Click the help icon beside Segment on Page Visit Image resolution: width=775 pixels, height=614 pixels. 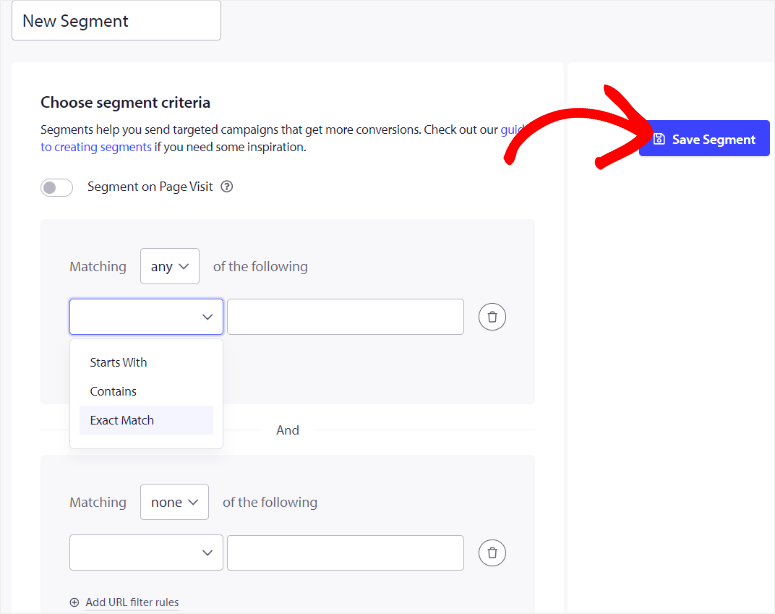pos(227,187)
